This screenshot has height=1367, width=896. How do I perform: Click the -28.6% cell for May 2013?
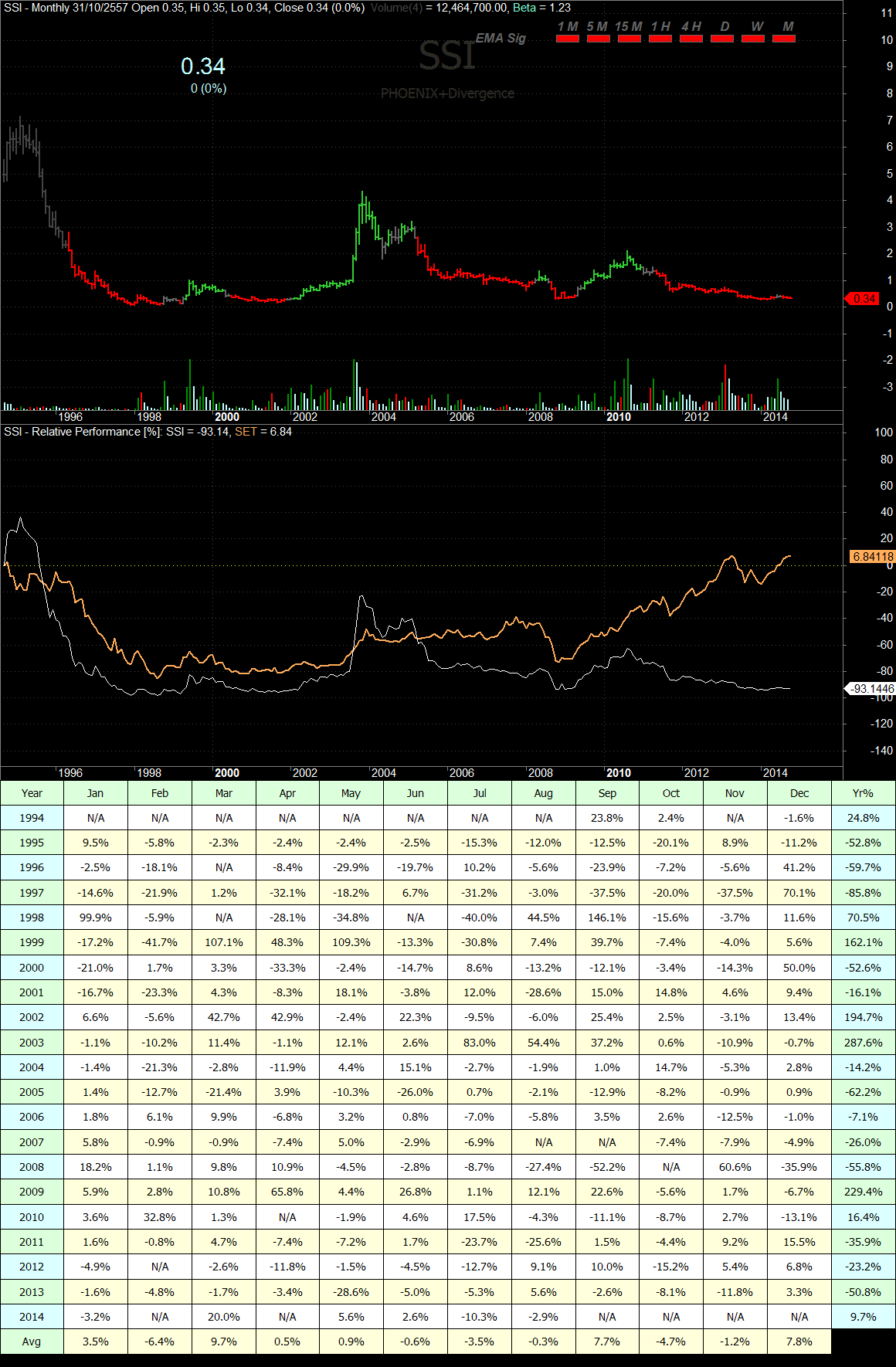coord(351,1292)
